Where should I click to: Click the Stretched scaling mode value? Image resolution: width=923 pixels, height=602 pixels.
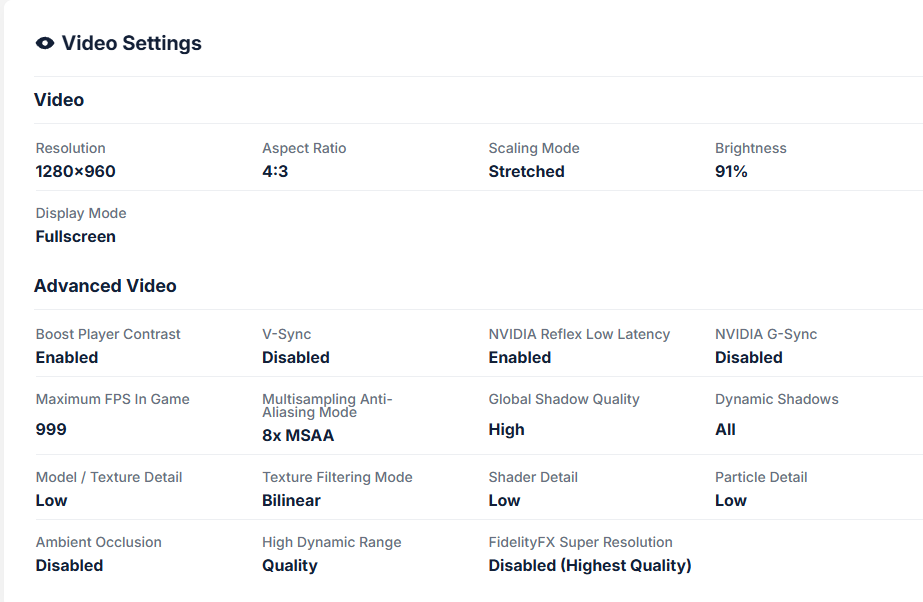526,171
